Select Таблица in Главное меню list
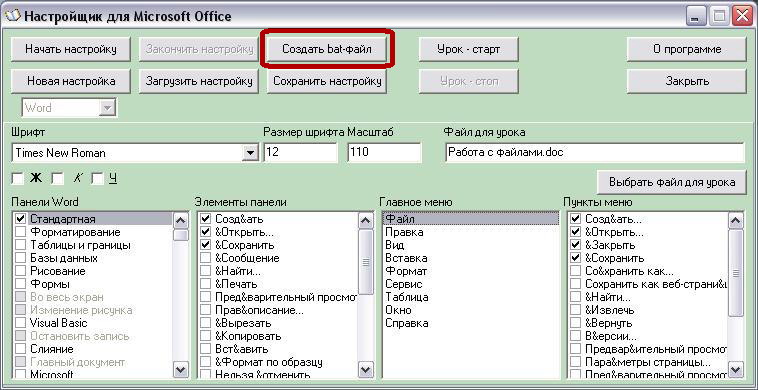758x390 pixels. 470,297
